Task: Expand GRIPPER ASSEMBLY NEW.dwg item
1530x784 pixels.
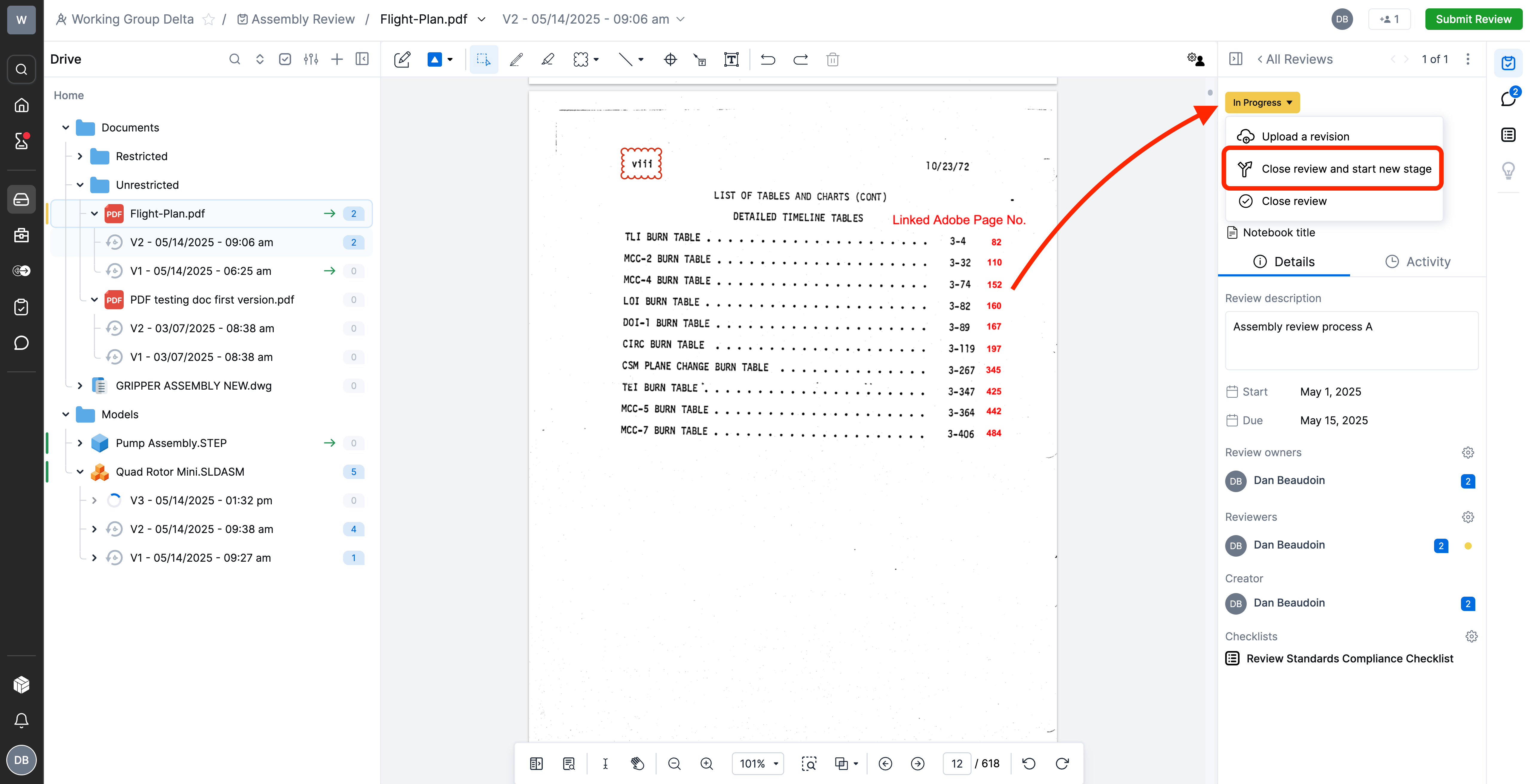Action: [80, 385]
